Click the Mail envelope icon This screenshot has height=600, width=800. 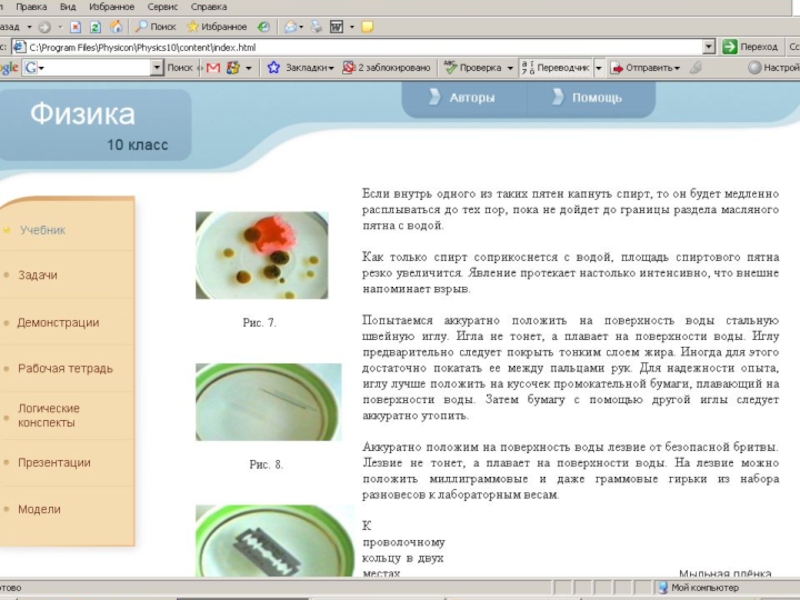point(290,27)
